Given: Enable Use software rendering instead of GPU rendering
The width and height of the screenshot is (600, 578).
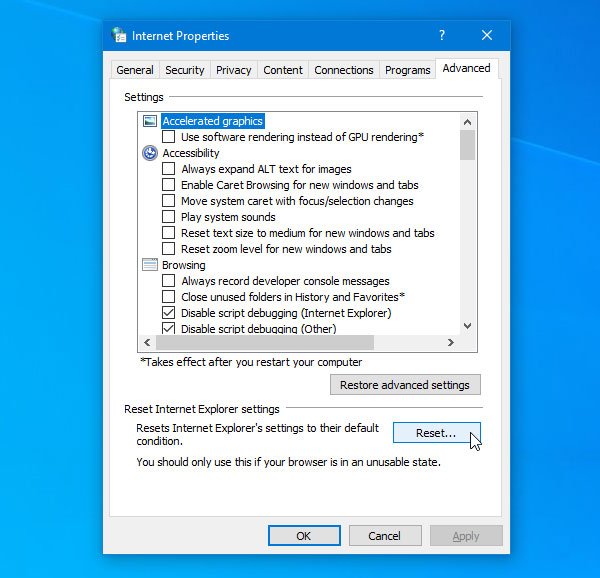Looking at the screenshot, I should point(168,137).
